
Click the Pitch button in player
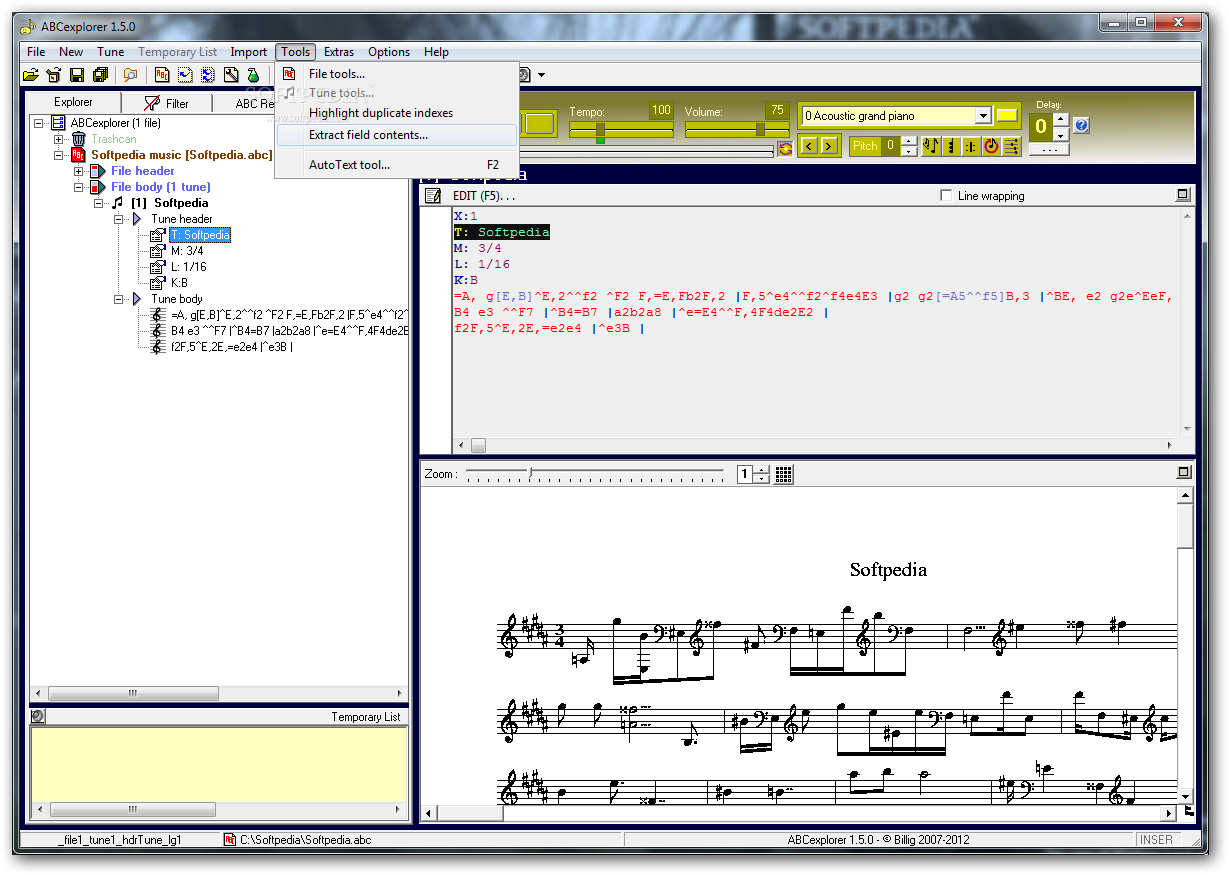coord(865,146)
